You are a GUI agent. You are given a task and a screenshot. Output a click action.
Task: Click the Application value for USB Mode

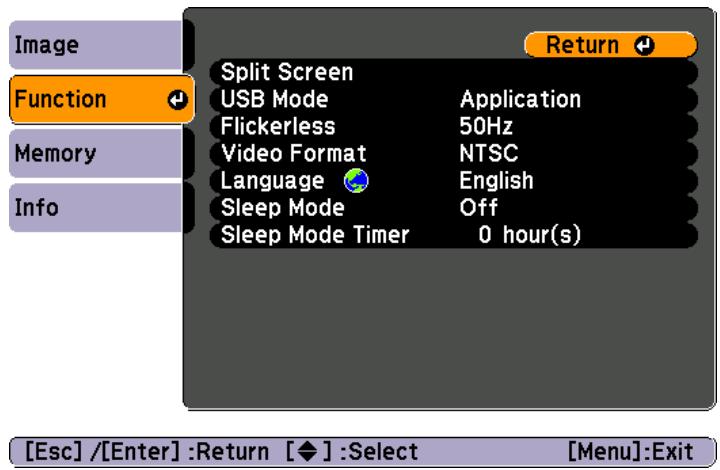pyautogui.click(x=520, y=100)
